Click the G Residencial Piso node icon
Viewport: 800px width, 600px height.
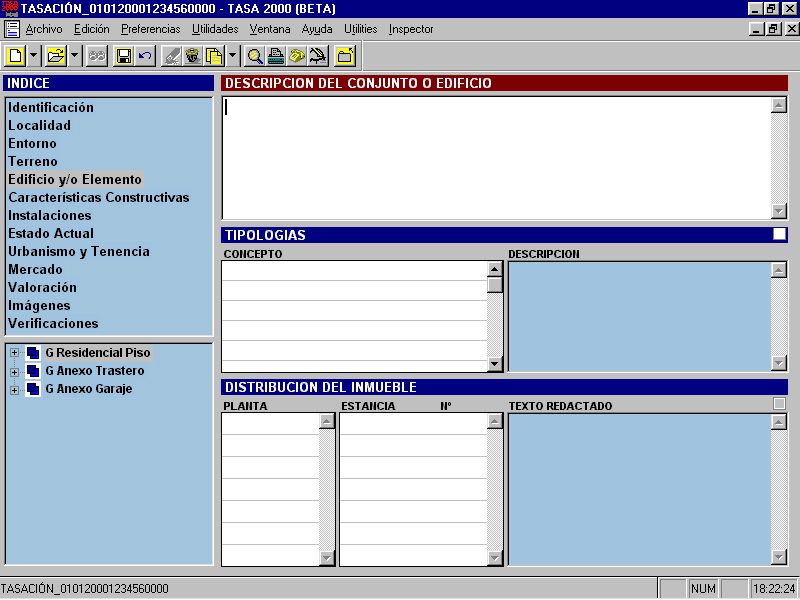[33, 353]
